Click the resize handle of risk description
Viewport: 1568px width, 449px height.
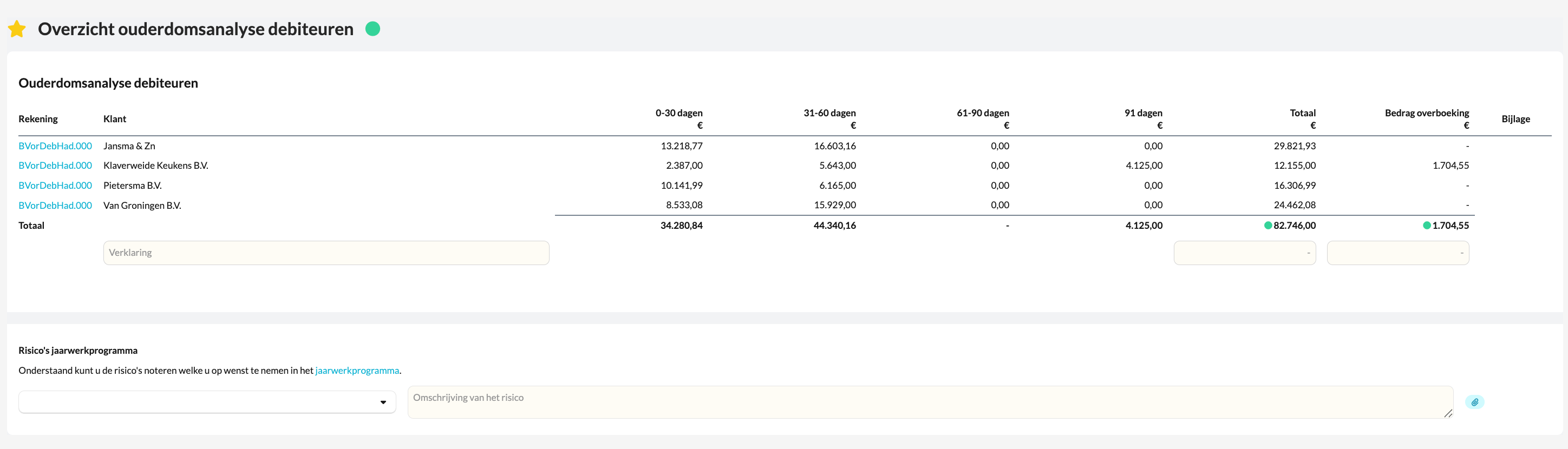[1448, 414]
